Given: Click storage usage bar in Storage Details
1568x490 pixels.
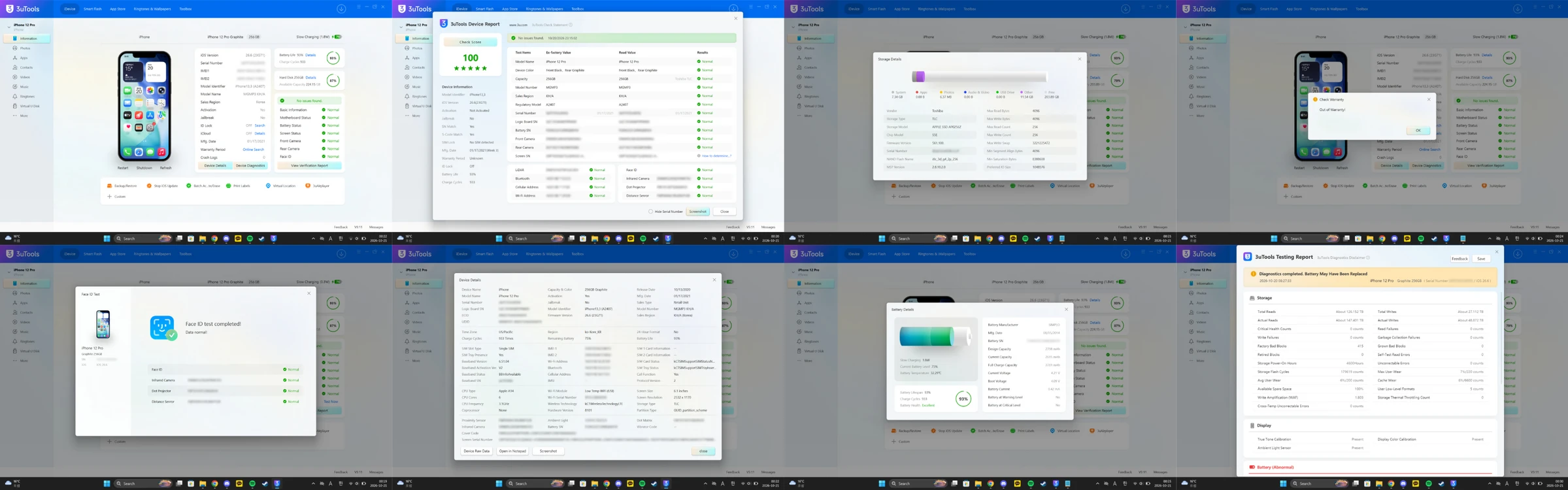Looking at the screenshot, I should click(x=979, y=76).
